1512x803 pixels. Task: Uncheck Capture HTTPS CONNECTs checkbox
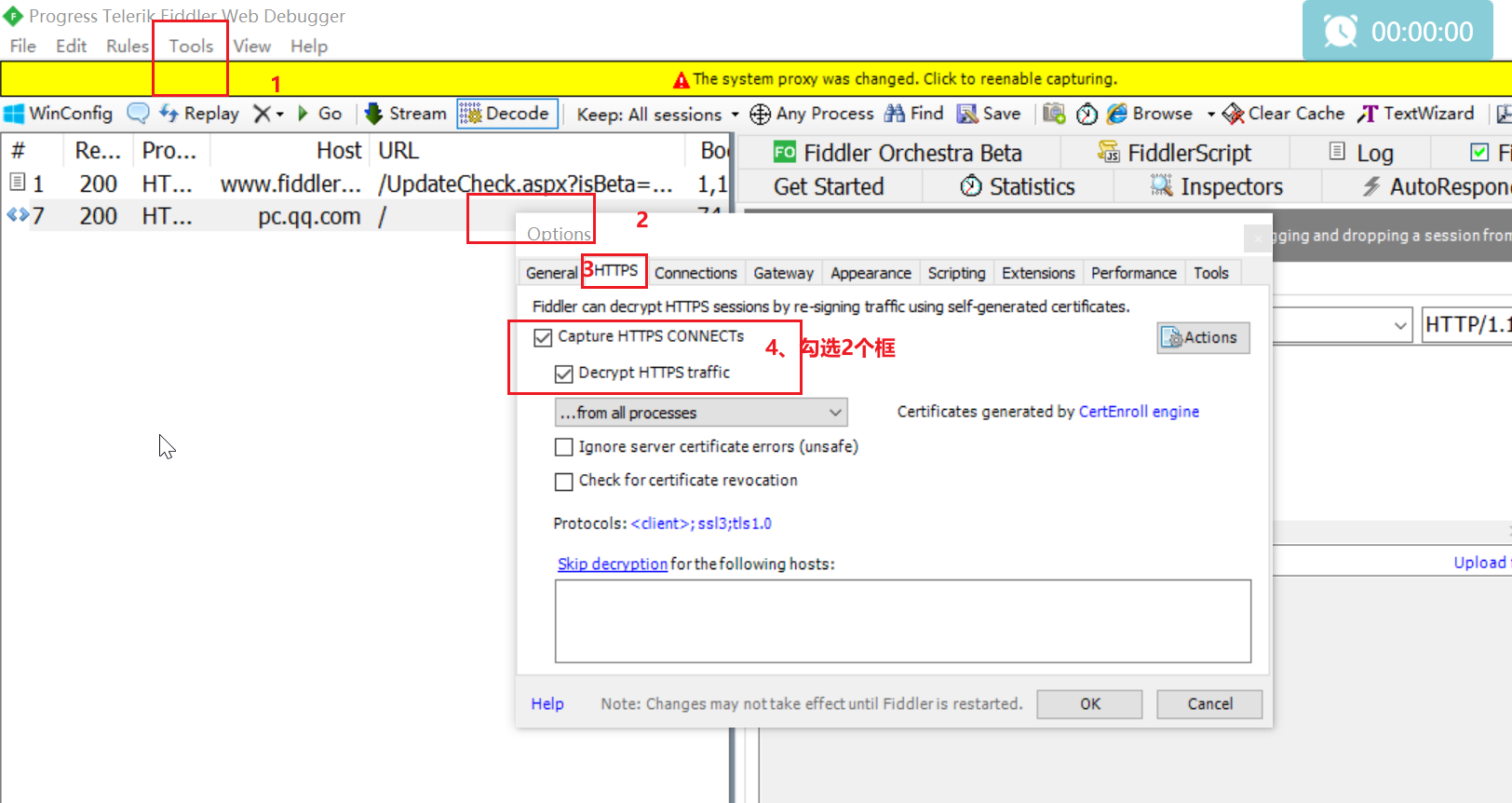pyautogui.click(x=543, y=337)
